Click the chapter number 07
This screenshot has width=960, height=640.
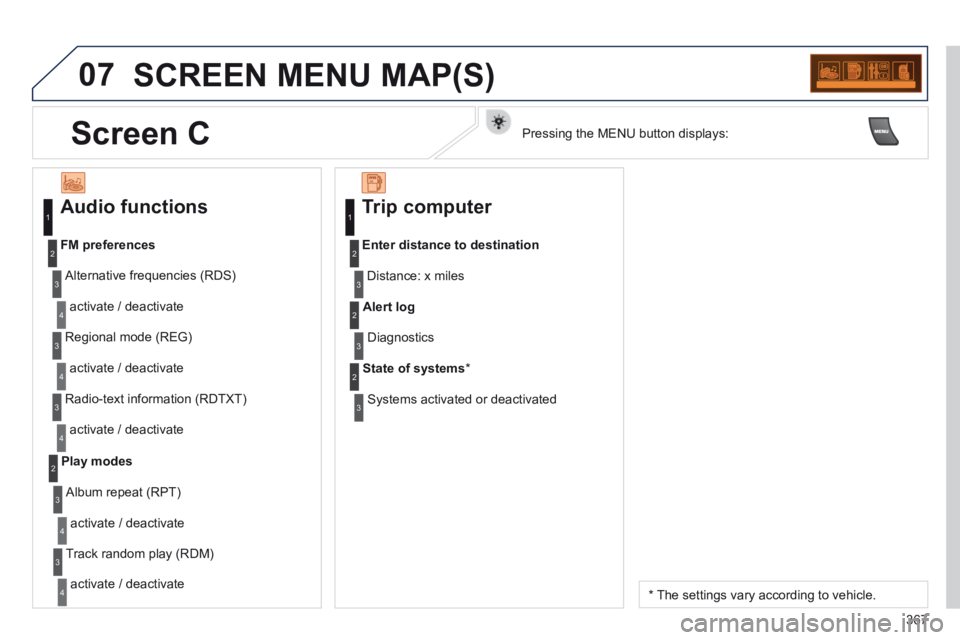coord(96,75)
